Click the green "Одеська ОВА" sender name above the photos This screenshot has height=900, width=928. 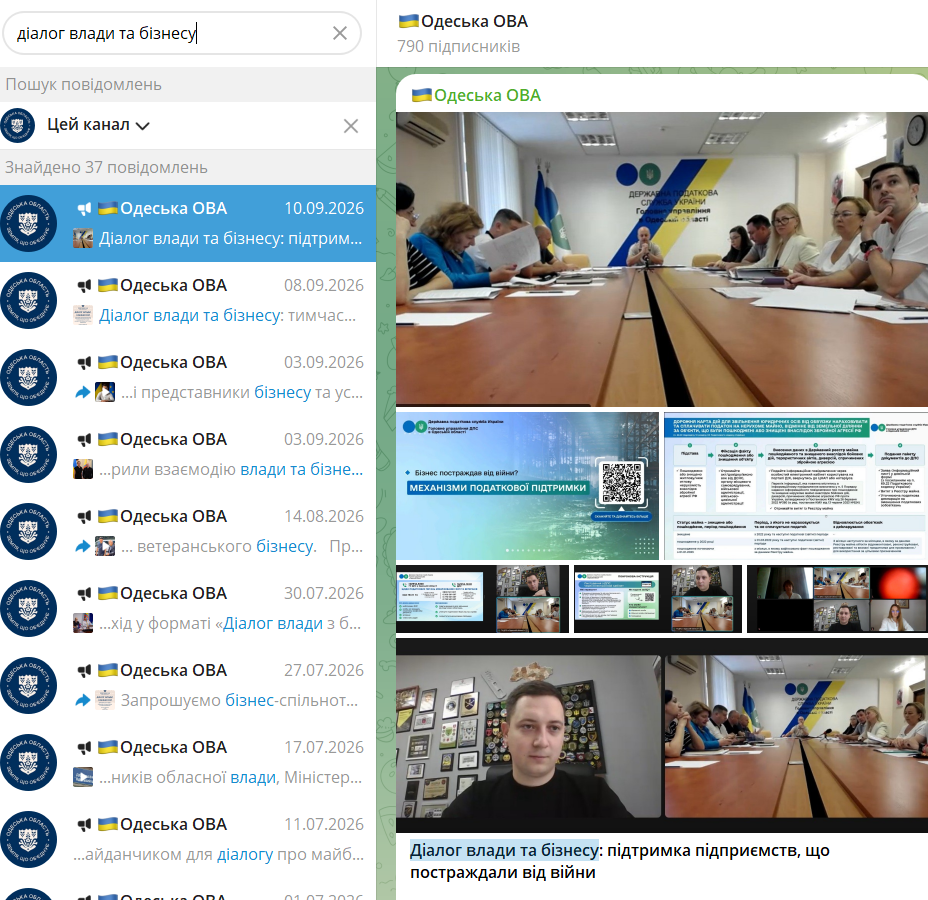coord(476,95)
